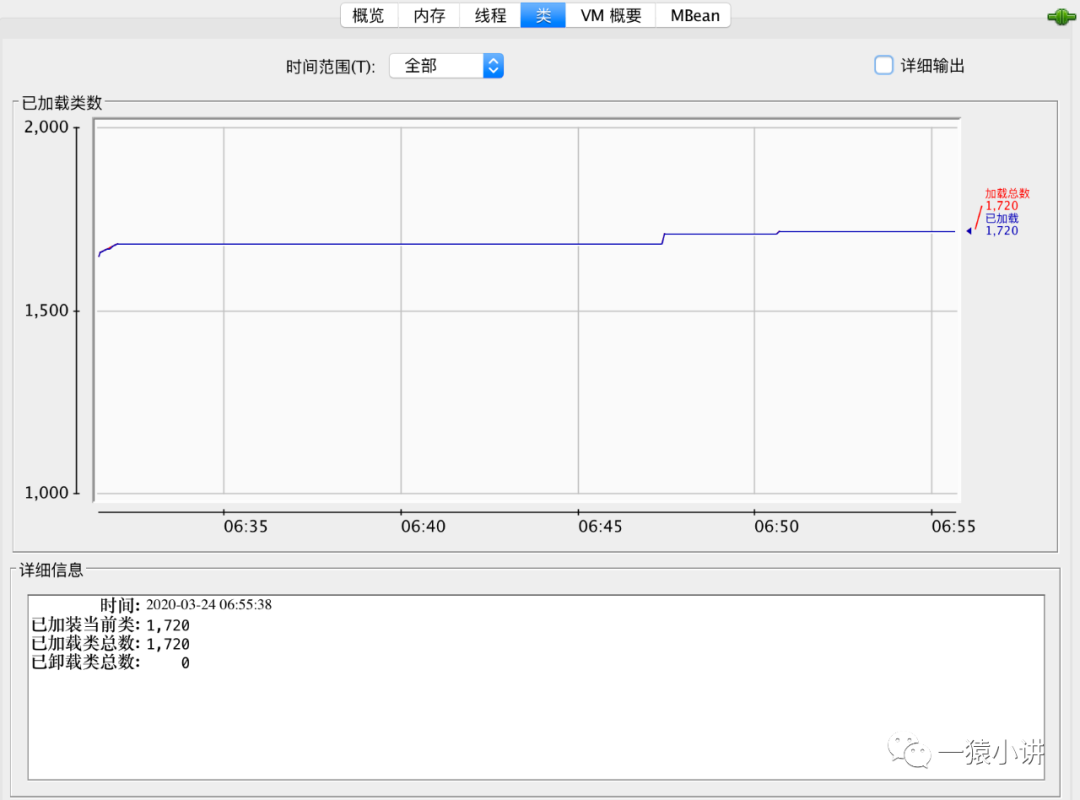This screenshot has height=800, width=1080.
Task: Click the 06:50 time axis label
Action: point(776,526)
